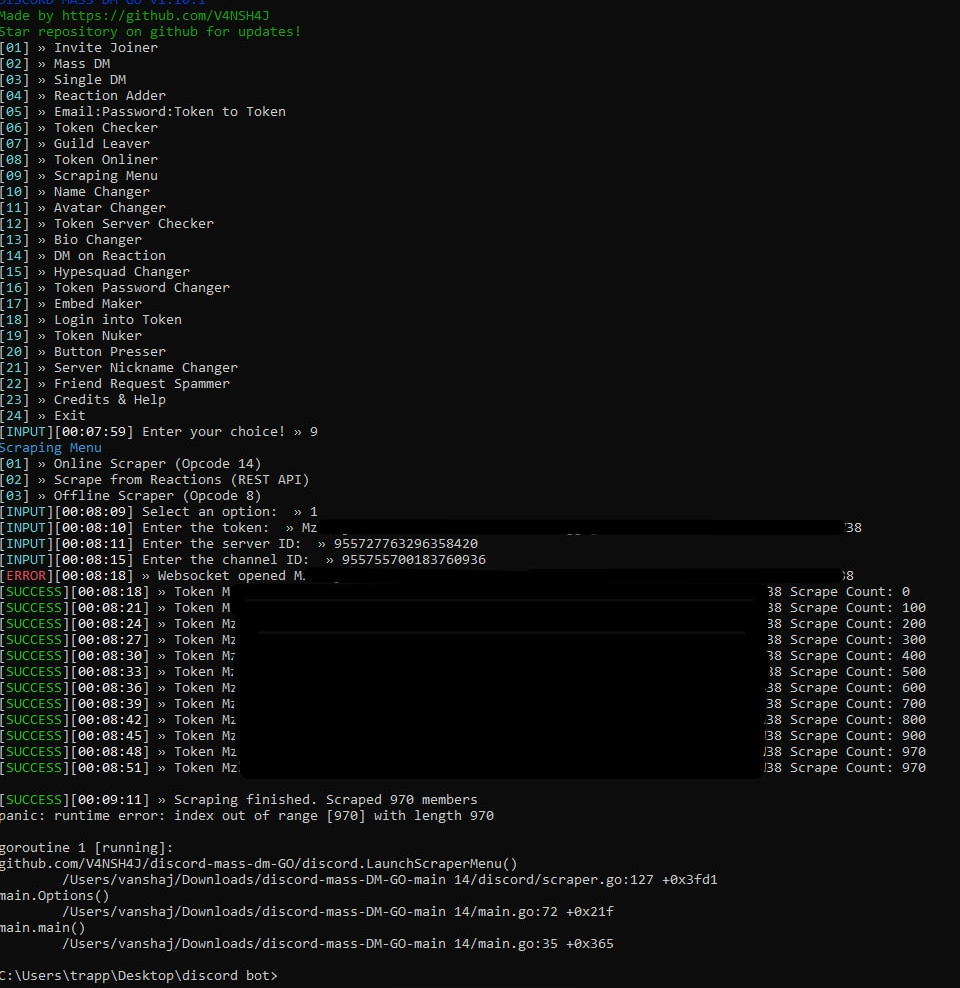Click the "C:\Users\trapp\Desktop\discord bot>" prompt
Viewport: 960px width, 988px height.
tap(139, 975)
